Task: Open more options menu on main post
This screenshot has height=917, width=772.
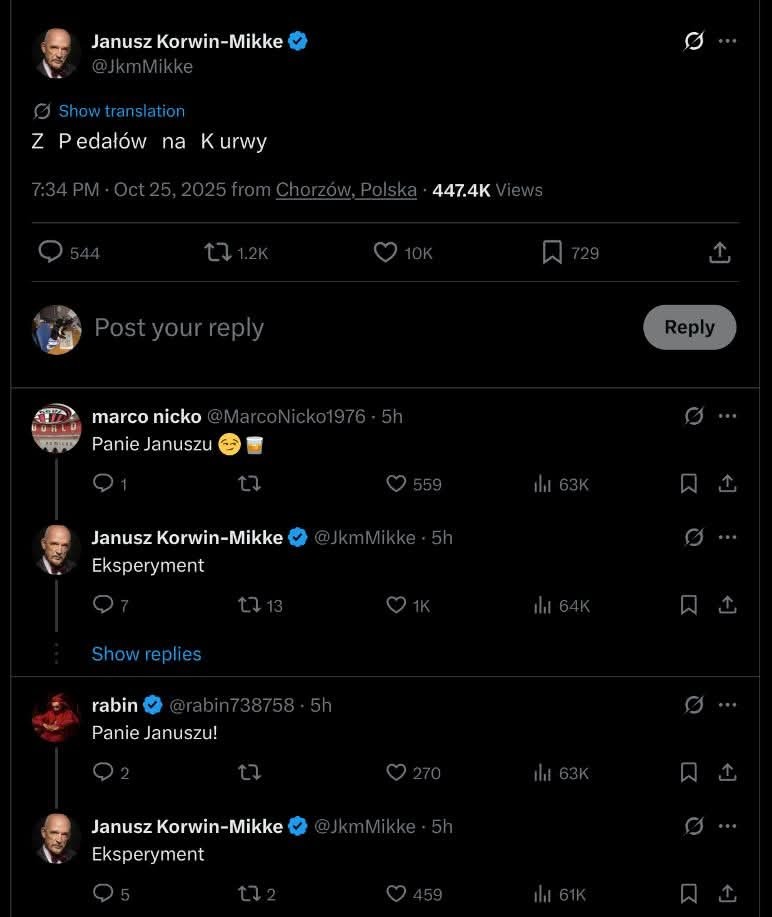Action: point(728,41)
